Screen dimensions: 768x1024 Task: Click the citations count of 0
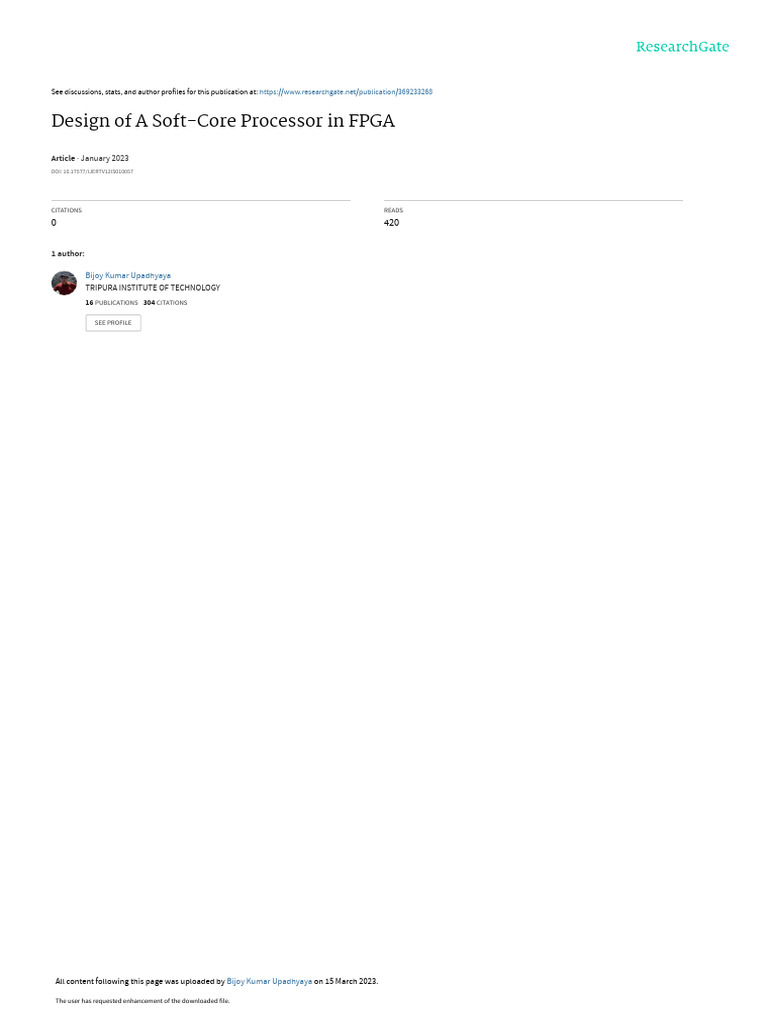(54, 223)
